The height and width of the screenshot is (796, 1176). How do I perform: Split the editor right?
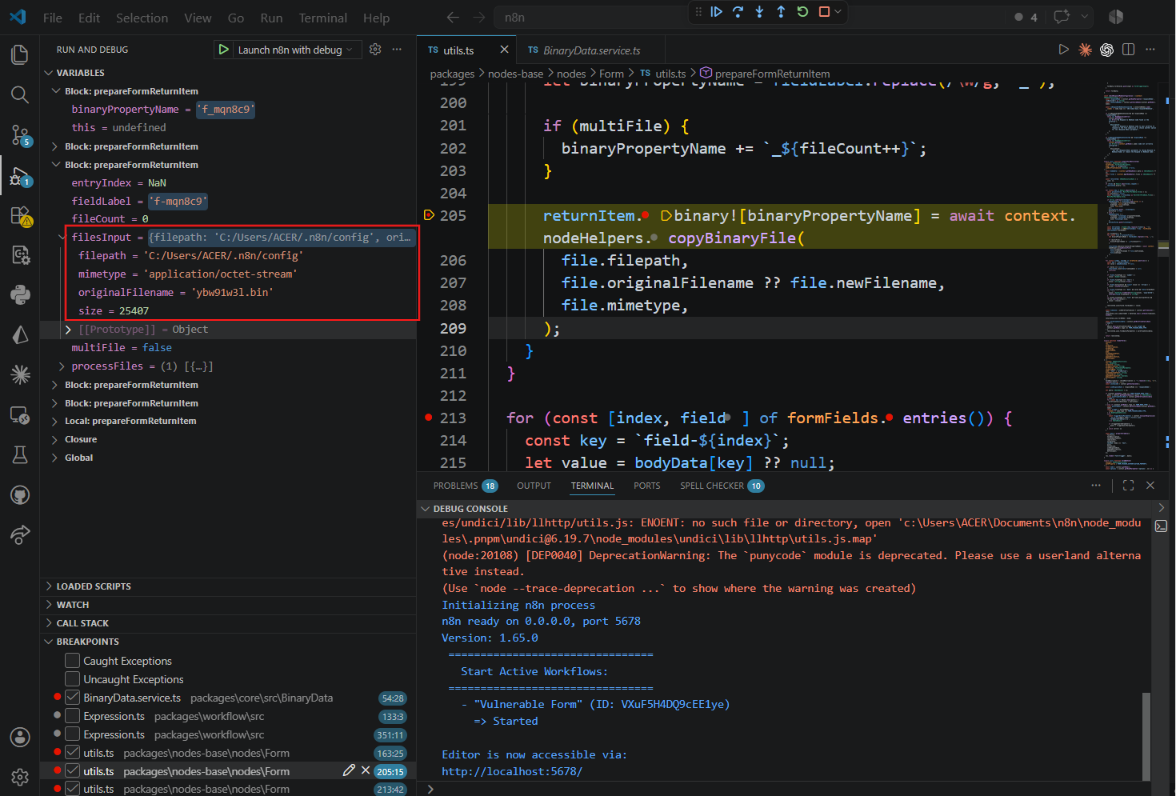click(x=1128, y=50)
